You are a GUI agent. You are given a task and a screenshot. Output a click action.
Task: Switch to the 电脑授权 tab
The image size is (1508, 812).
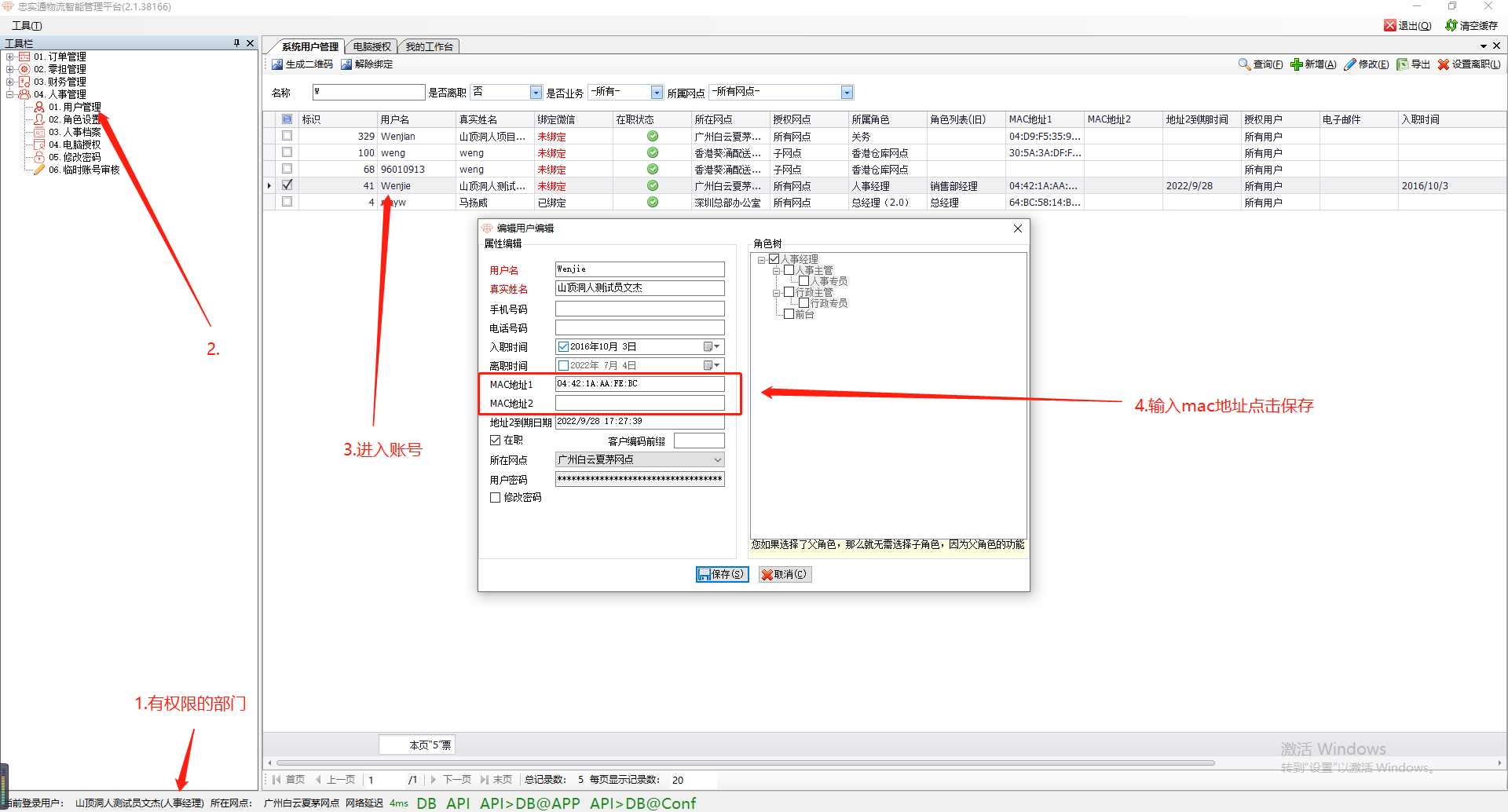(372, 47)
